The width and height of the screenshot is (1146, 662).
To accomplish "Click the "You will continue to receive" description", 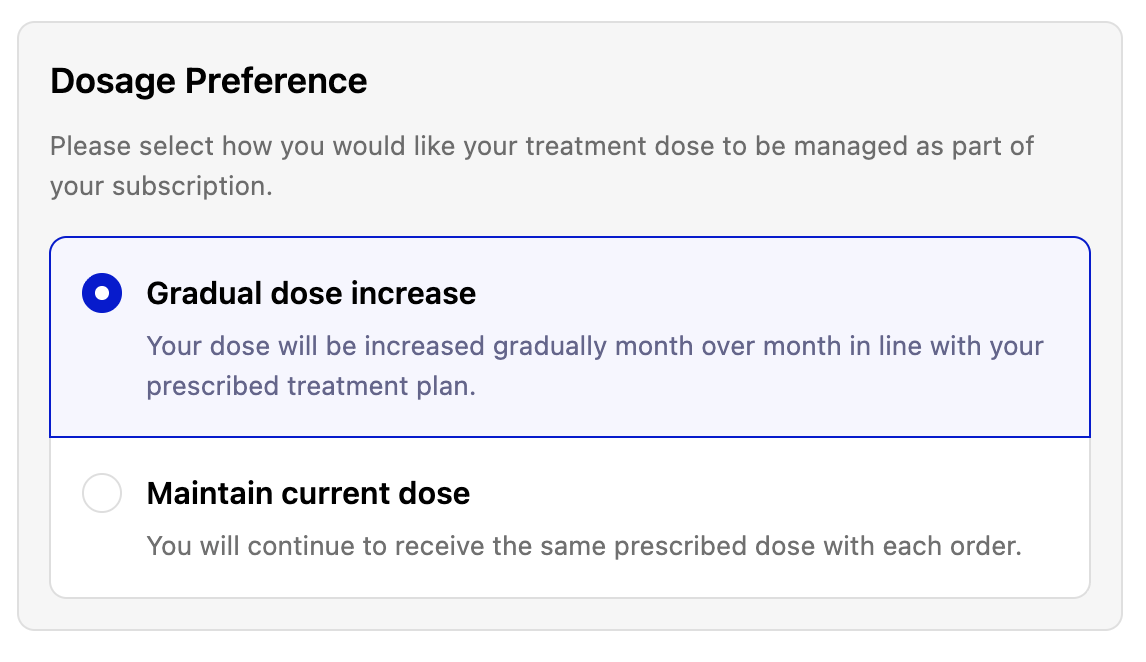I will coord(584,547).
